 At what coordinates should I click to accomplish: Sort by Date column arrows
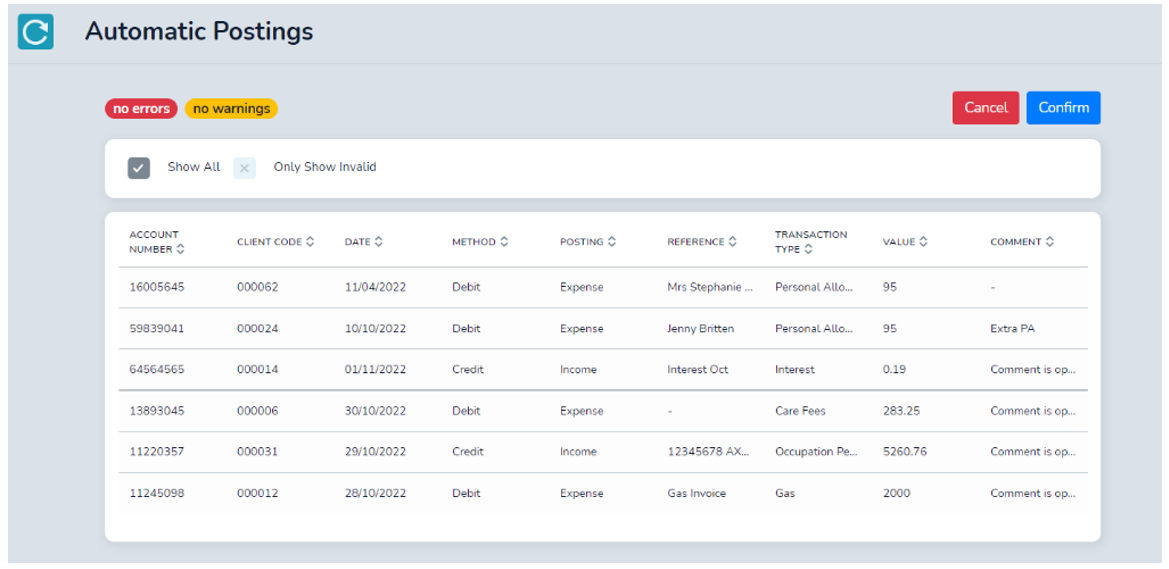378,242
